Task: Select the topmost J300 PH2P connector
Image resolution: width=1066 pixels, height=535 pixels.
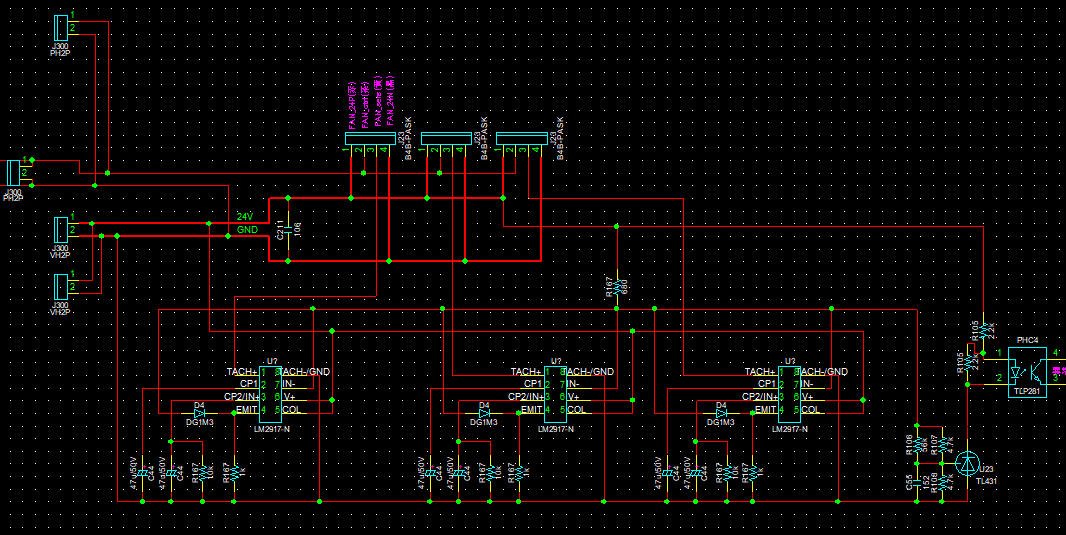Action: [61, 28]
